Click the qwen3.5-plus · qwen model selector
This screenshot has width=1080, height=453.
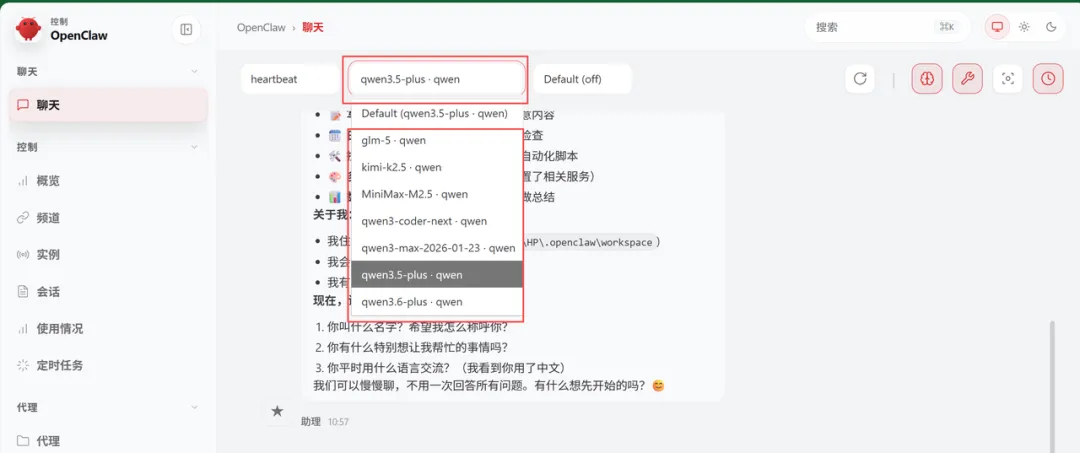[x=437, y=79]
